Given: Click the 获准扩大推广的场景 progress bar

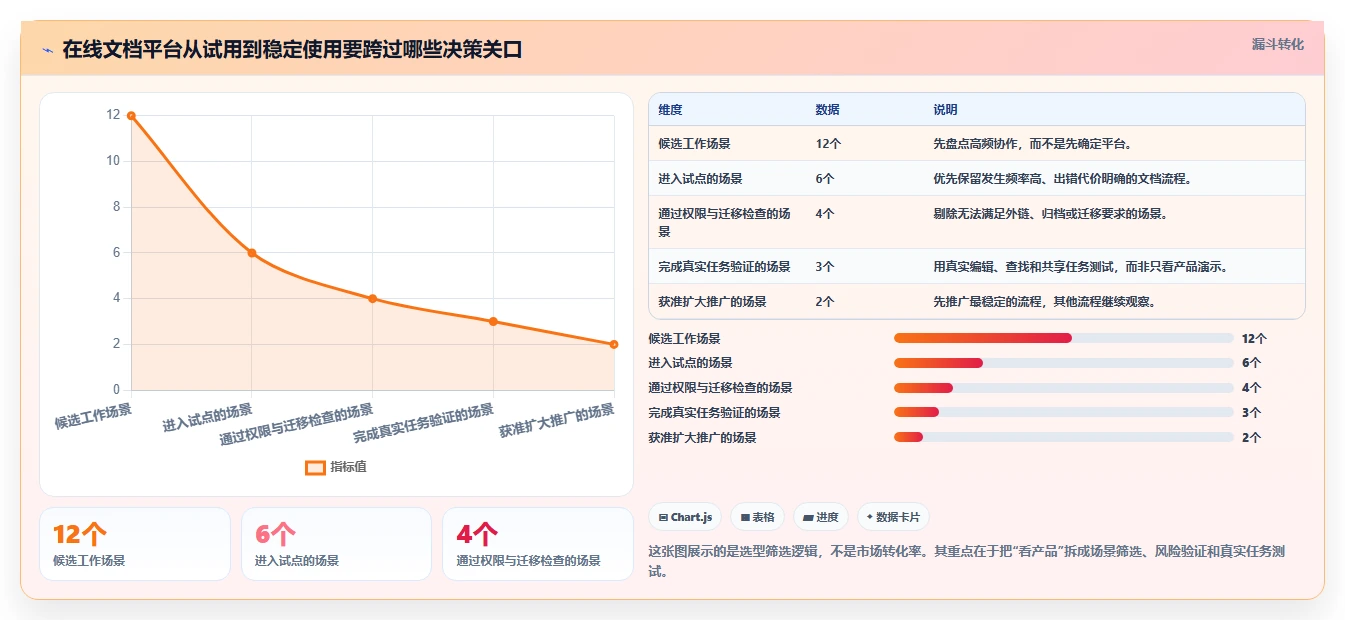Looking at the screenshot, I should coord(1064,437).
